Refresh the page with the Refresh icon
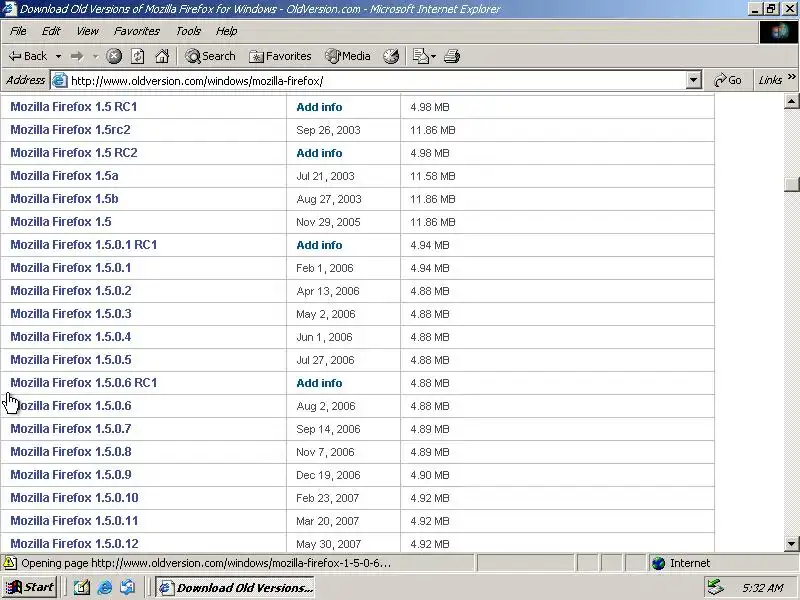This screenshot has width=800, height=600. (138, 56)
